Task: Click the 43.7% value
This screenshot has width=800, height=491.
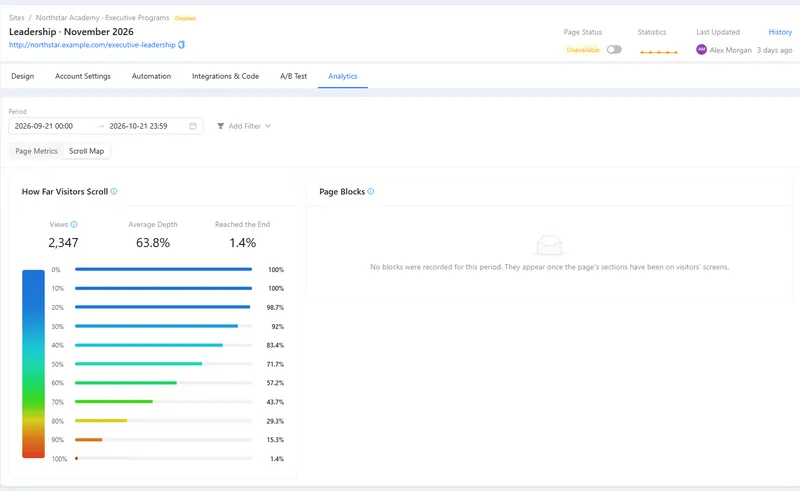Action: click(x=275, y=402)
